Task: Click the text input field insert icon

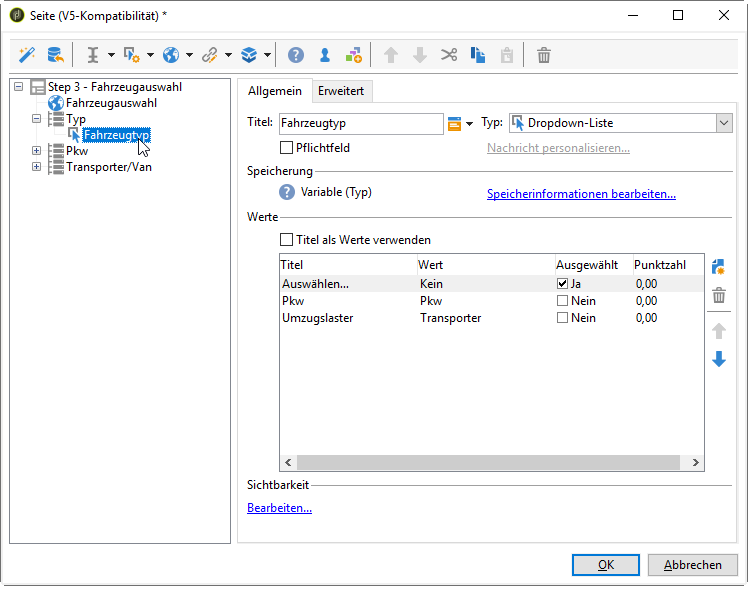Action: click(x=93, y=55)
